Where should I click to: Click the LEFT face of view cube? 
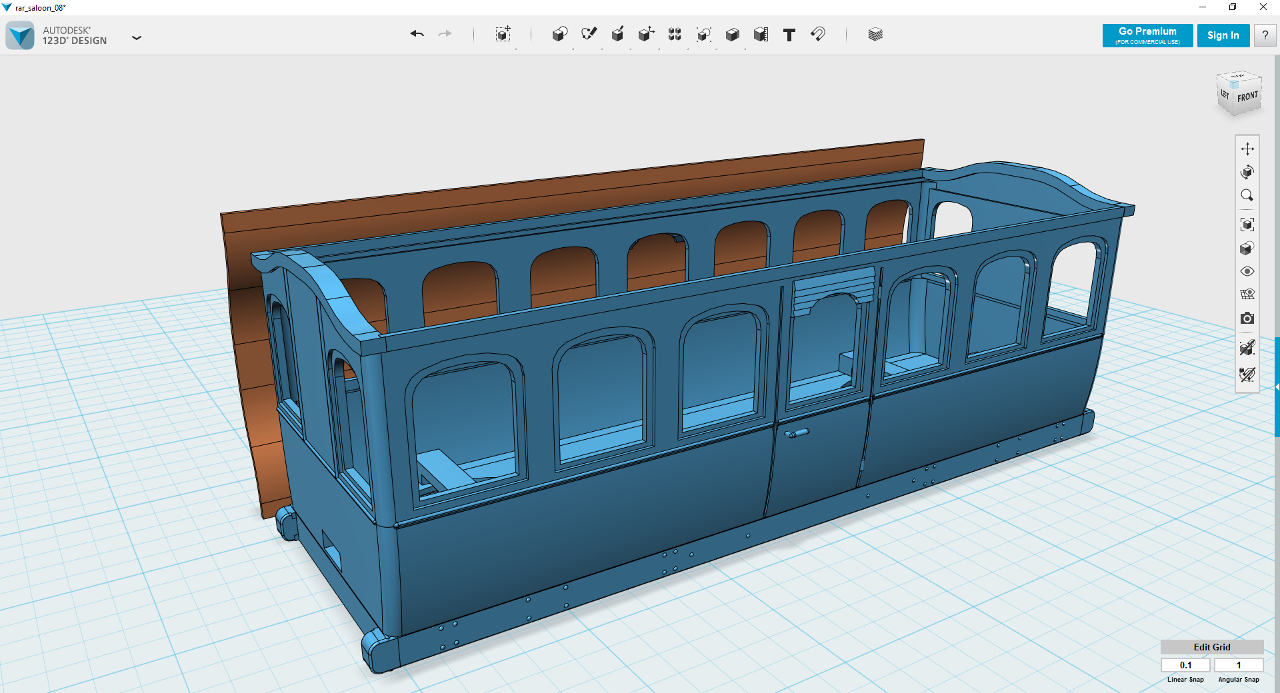[x=1225, y=95]
